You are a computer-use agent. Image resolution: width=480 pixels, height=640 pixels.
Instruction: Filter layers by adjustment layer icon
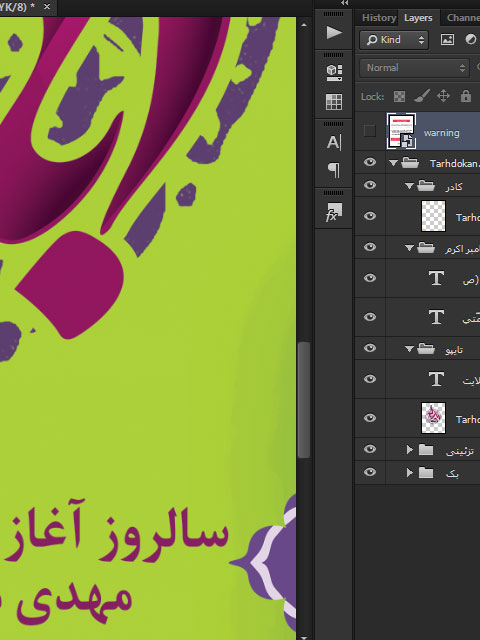point(471,40)
